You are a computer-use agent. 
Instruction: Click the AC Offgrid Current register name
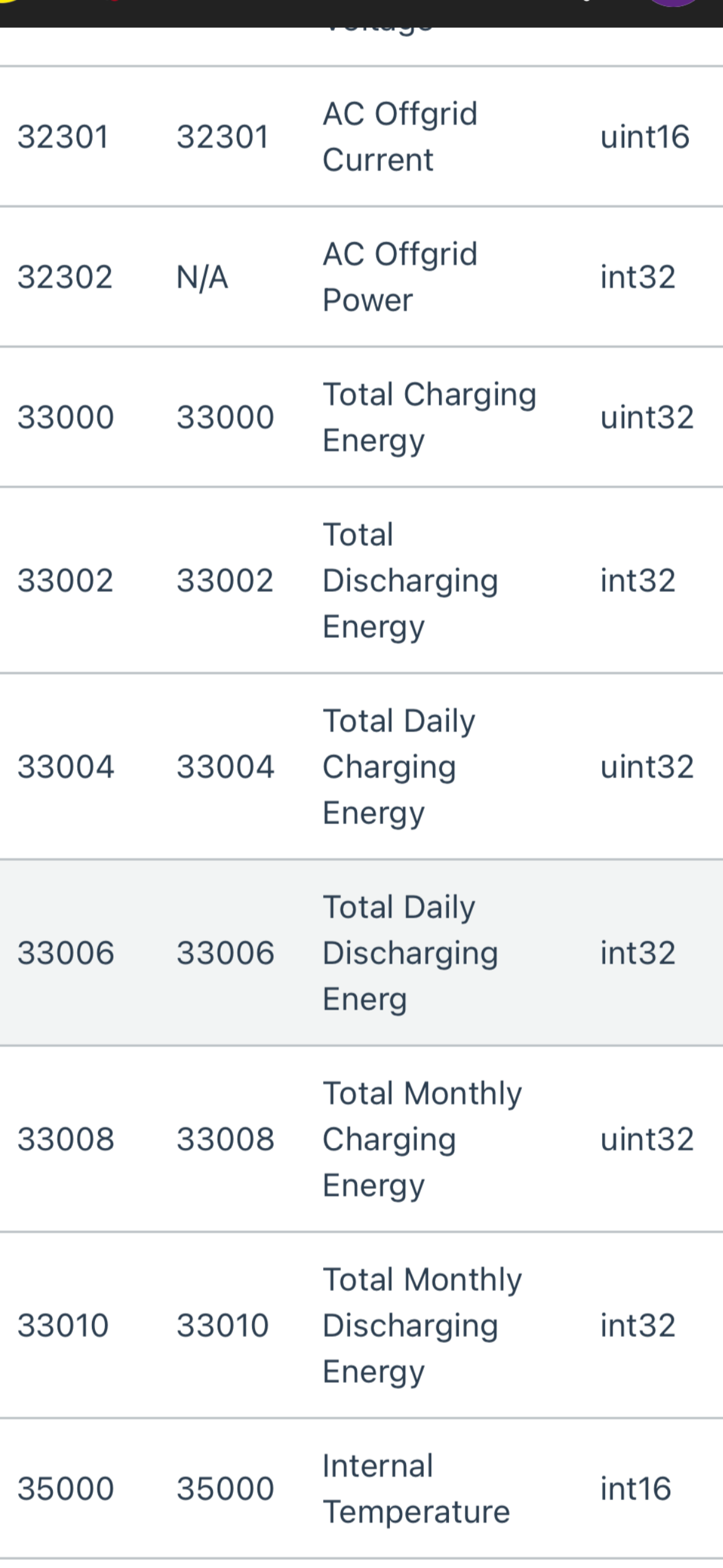coord(400,136)
